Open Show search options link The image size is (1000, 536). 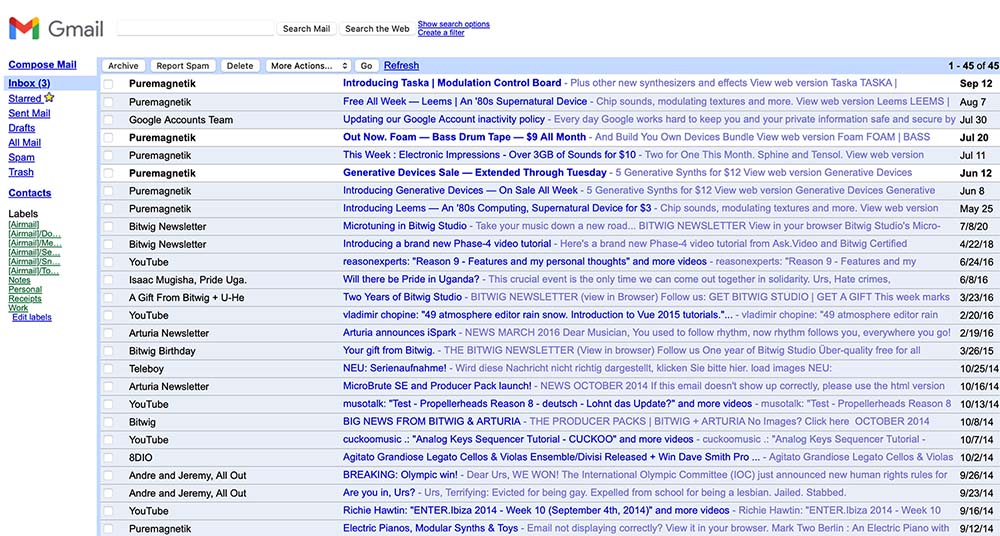click(453, 24)
